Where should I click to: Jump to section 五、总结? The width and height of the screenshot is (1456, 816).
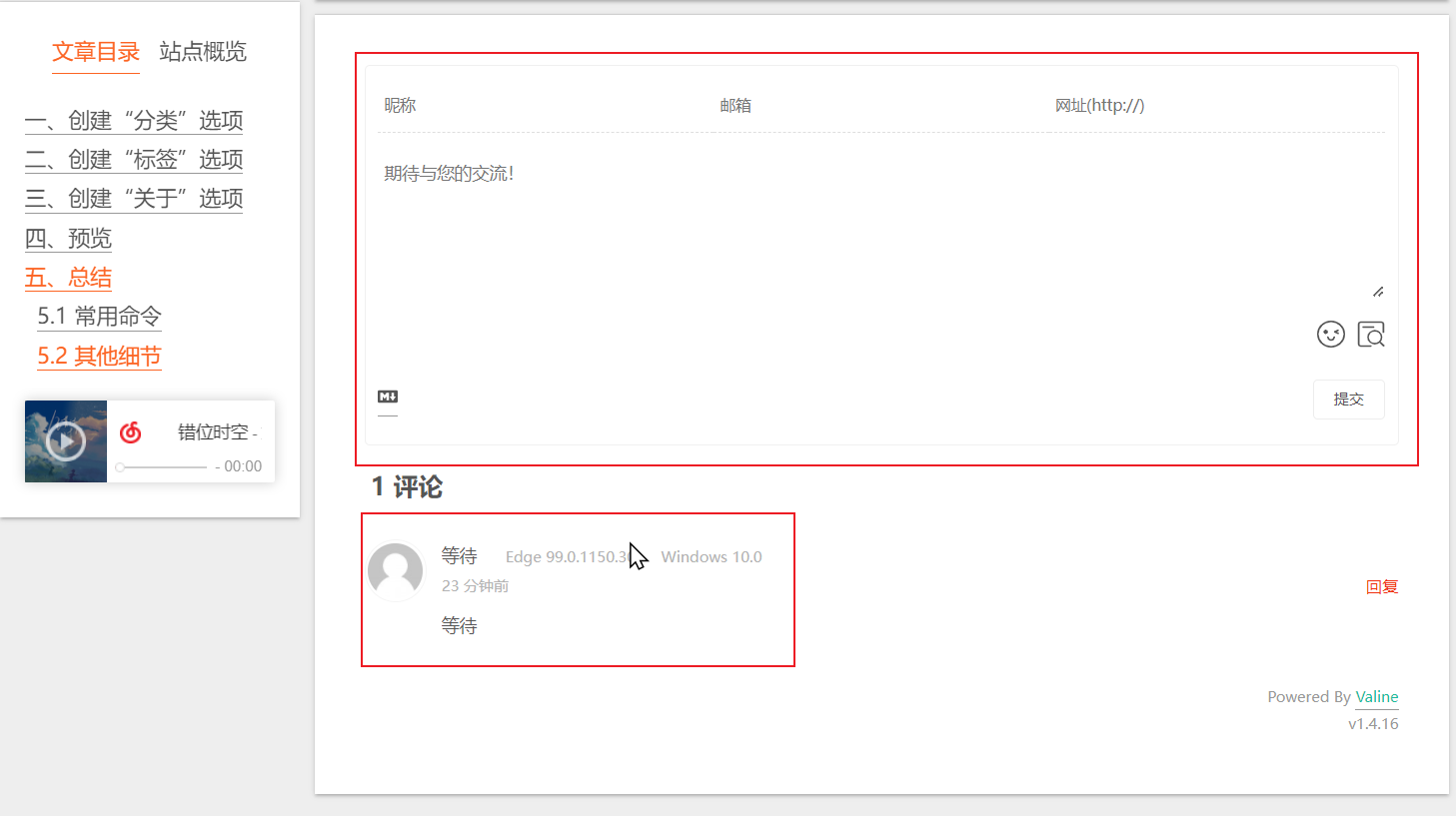67,277
